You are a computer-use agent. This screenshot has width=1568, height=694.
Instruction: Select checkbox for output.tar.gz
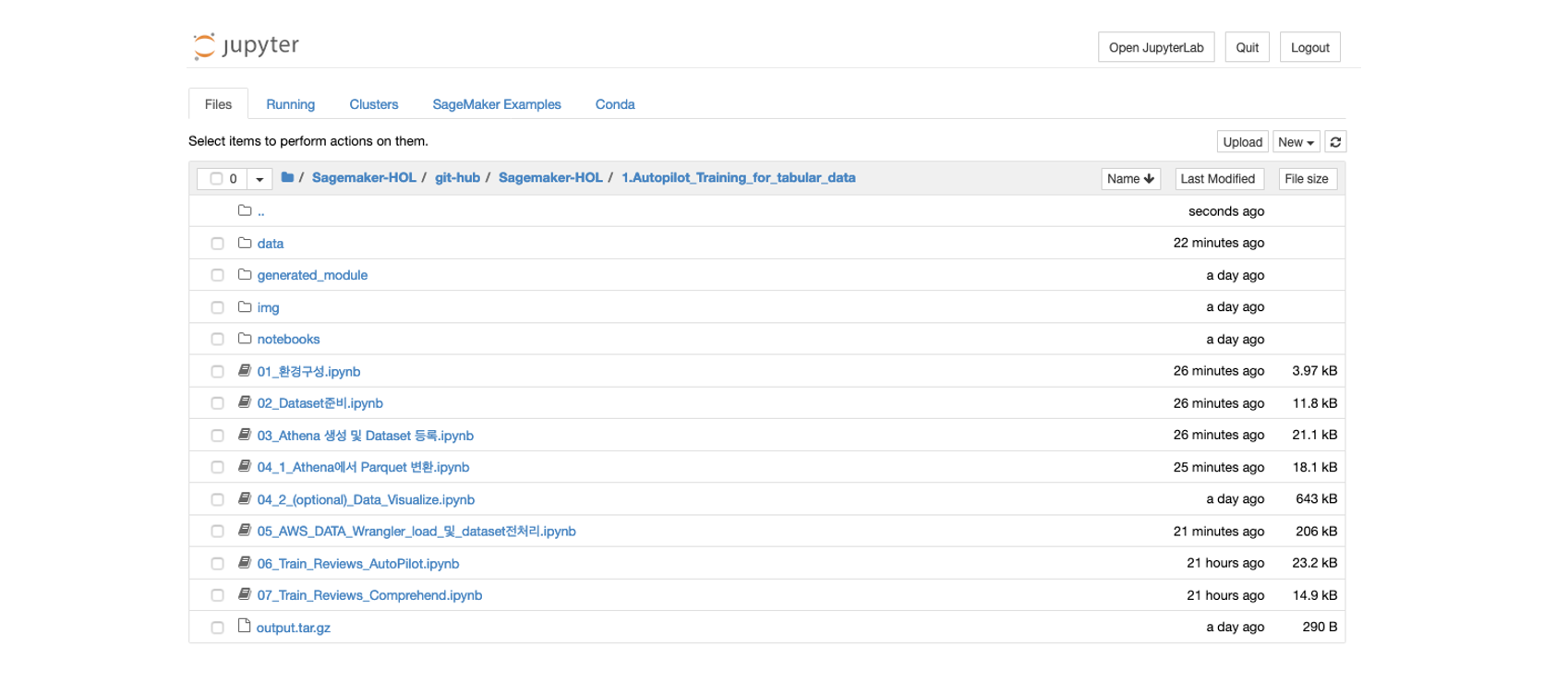[x=217, y=628]
